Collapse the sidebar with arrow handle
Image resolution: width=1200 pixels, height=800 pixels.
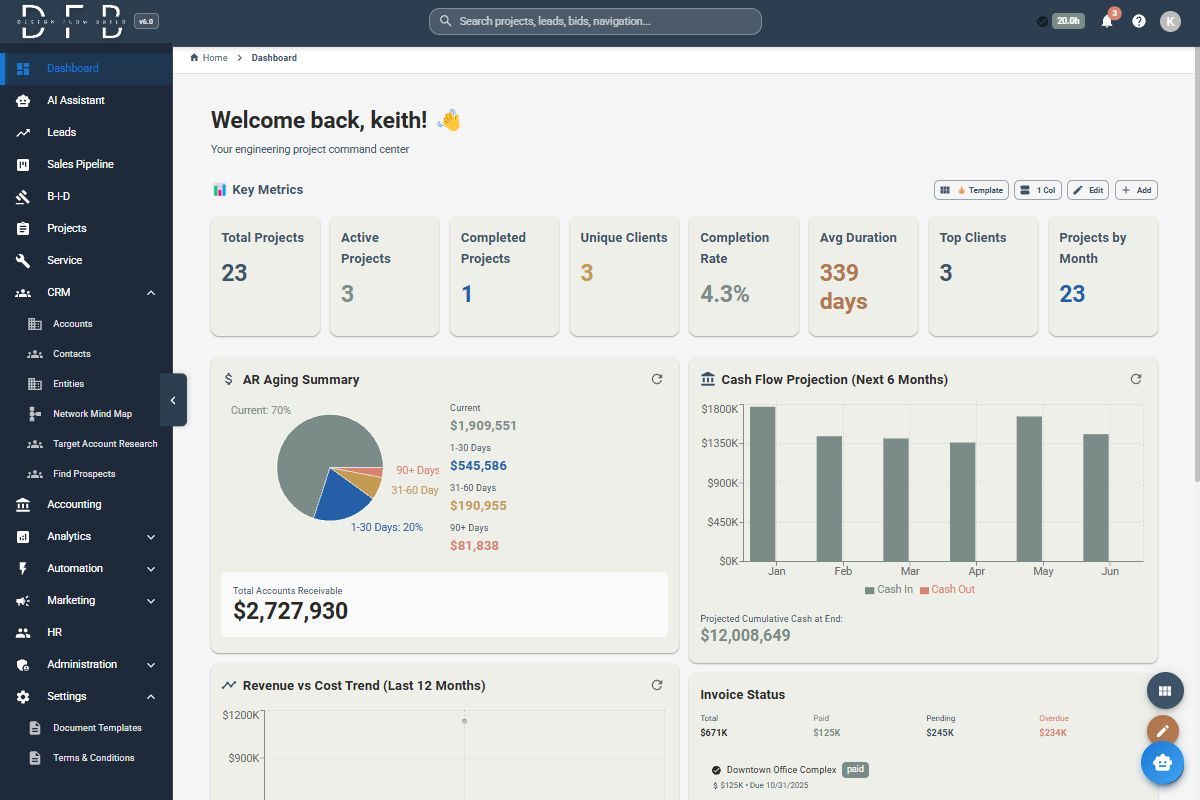(x=173, y=400)
